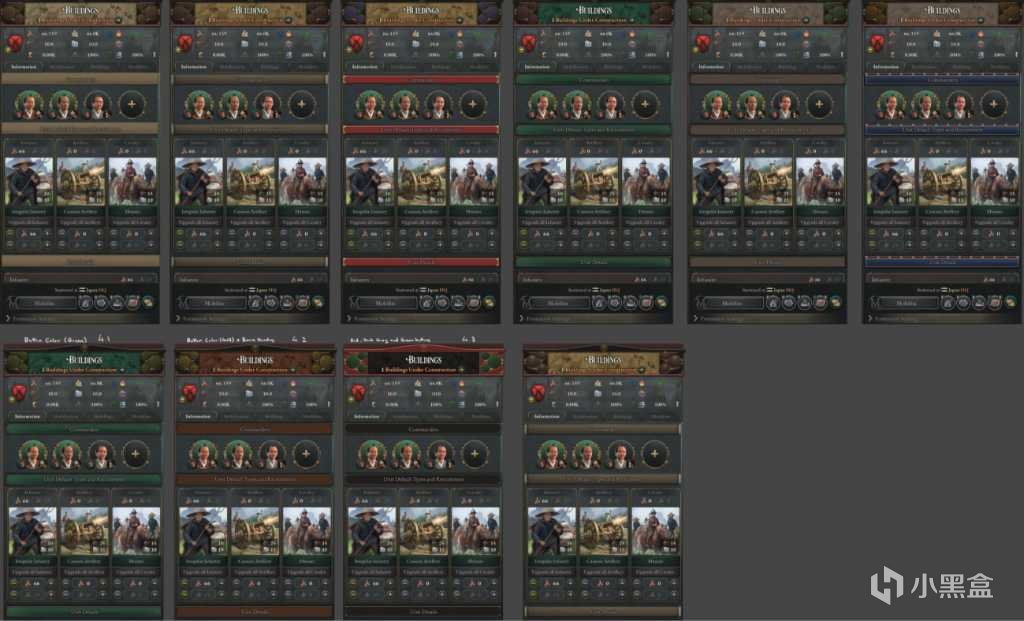This screenshot has width=1024, height=621.
Task: Add a commander via plus circle in black-header panel
Action: pos(475,454)
